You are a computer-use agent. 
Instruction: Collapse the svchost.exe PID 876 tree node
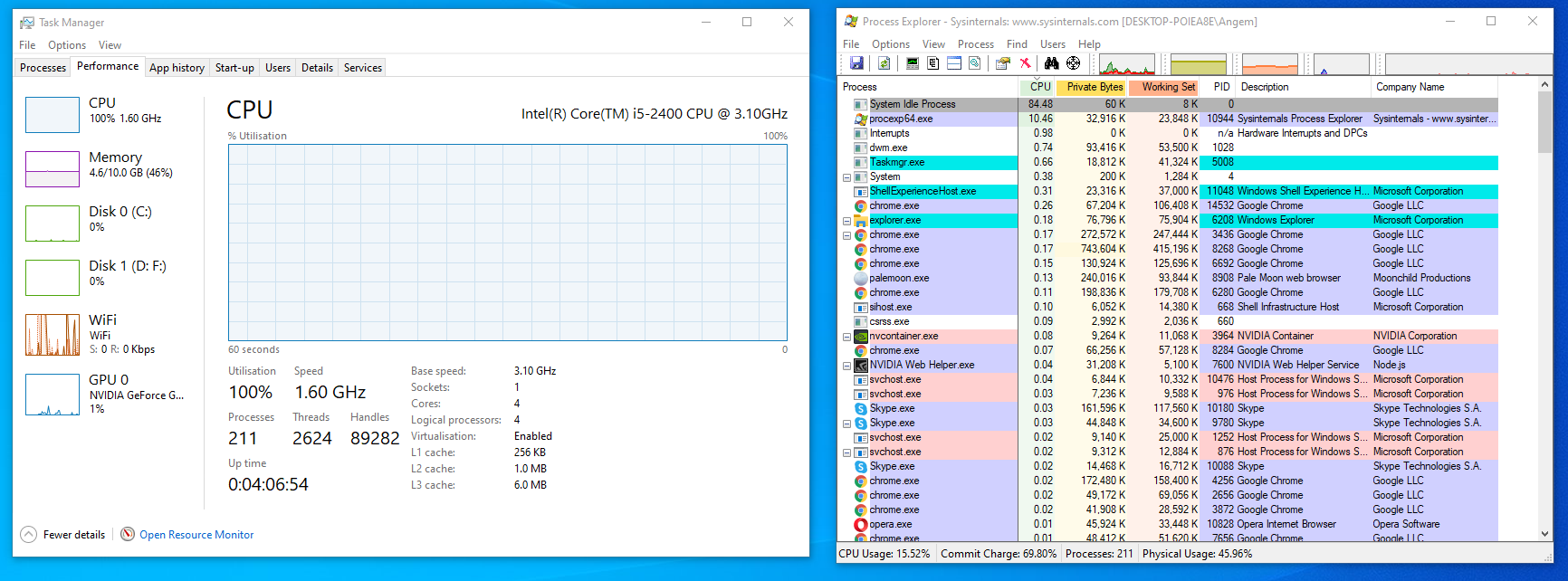click(846, 452)
